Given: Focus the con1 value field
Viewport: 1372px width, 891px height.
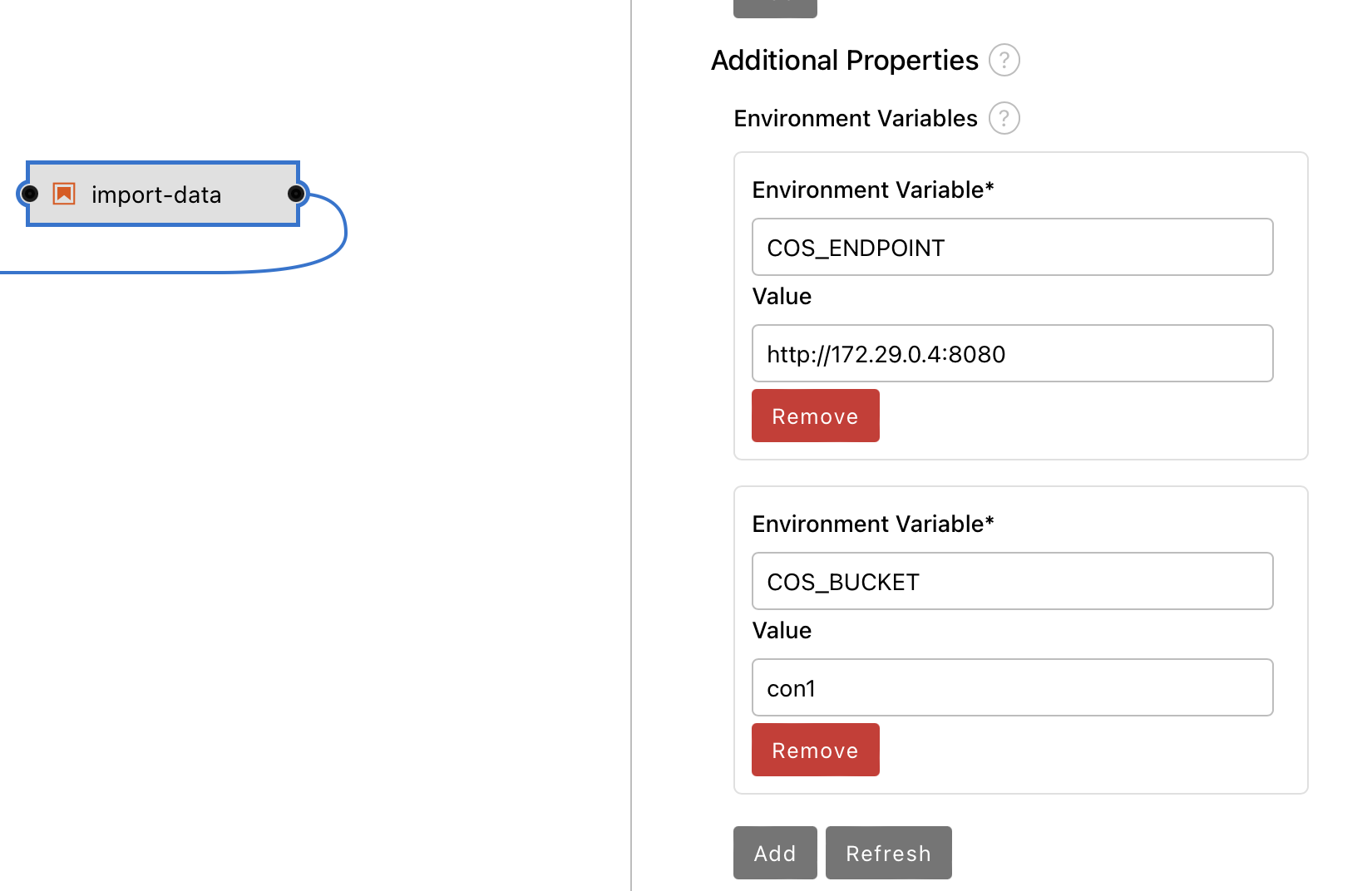Looking at the screenshot, I should [x=1012, y=687].
